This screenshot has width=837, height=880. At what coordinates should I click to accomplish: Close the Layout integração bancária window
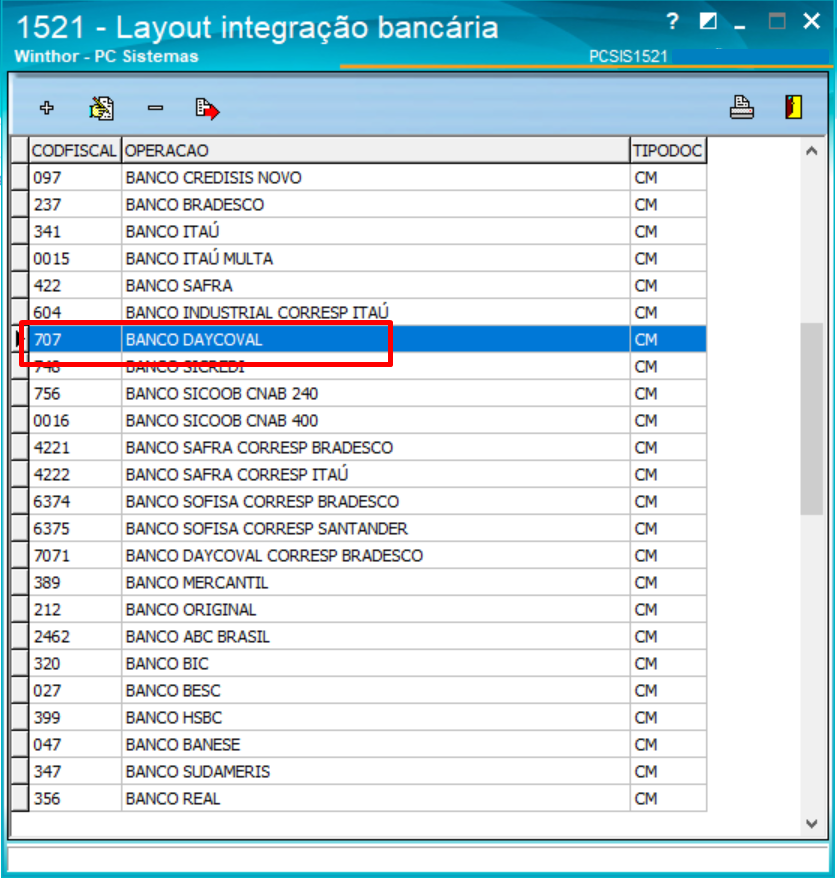point(811,22)
